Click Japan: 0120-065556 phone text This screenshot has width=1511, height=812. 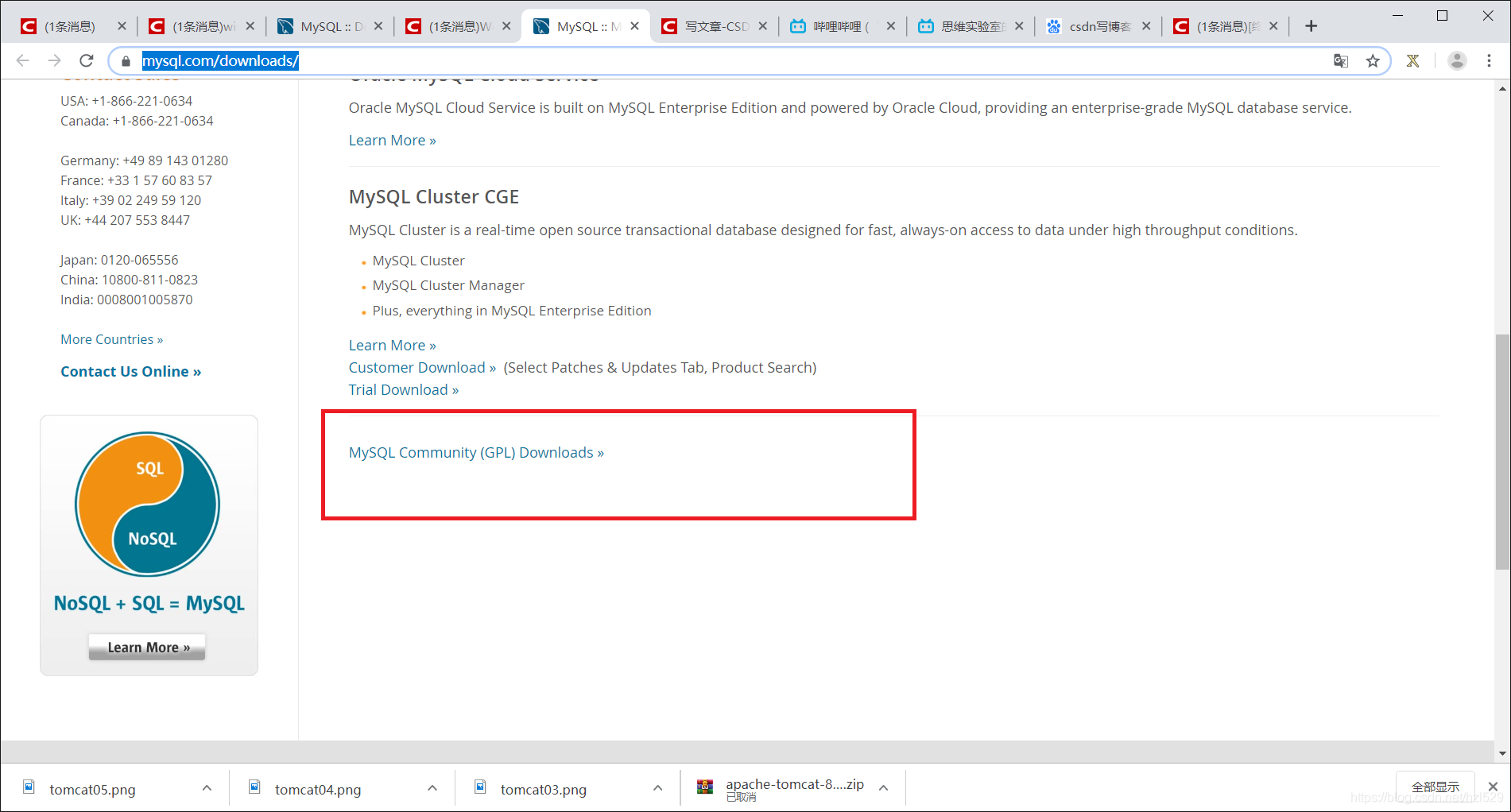coord(119,260)
